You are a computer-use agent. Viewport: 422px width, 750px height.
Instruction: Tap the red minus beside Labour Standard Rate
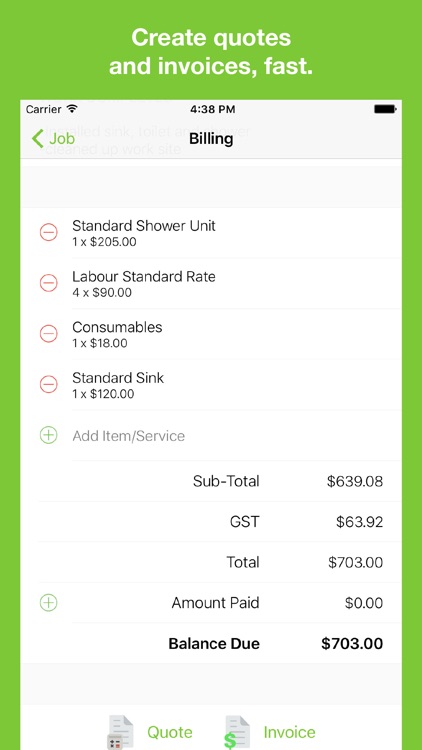[x=48, y=283]
